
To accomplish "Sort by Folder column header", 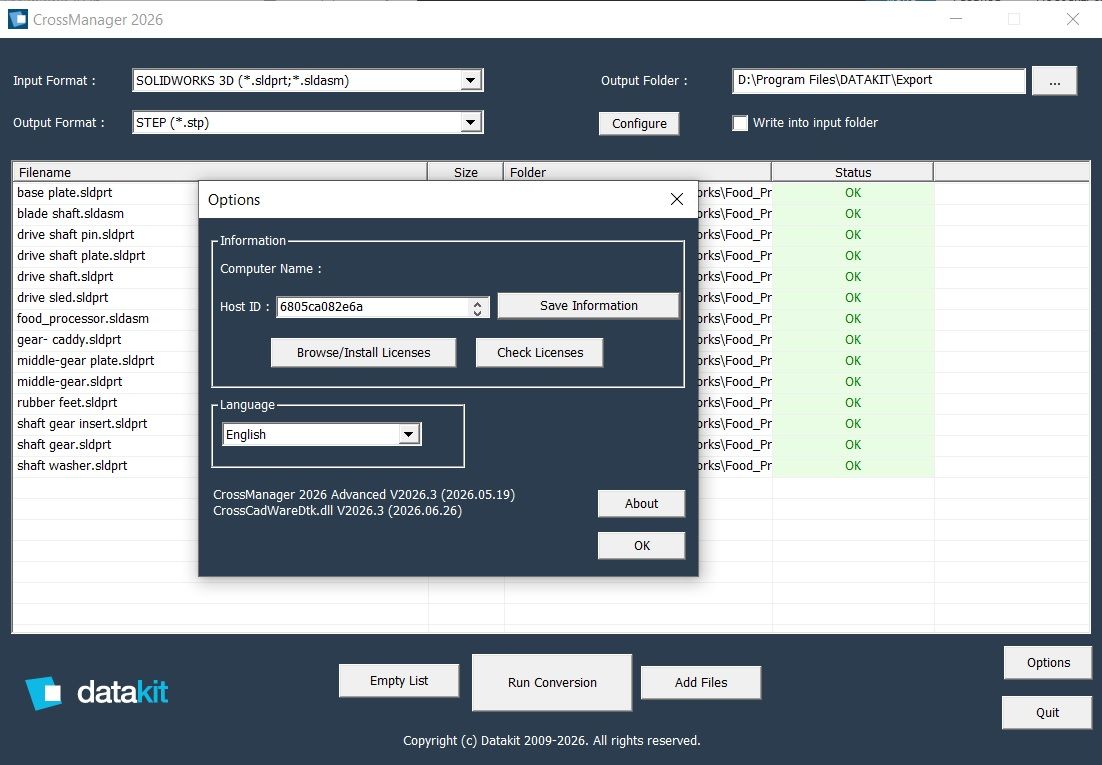I will 637,172.
